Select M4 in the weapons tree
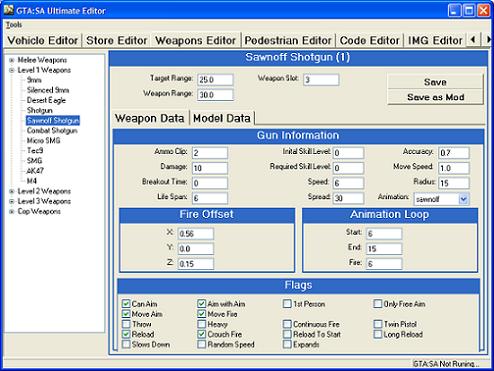The image size is (494, 371). point(32,181)
